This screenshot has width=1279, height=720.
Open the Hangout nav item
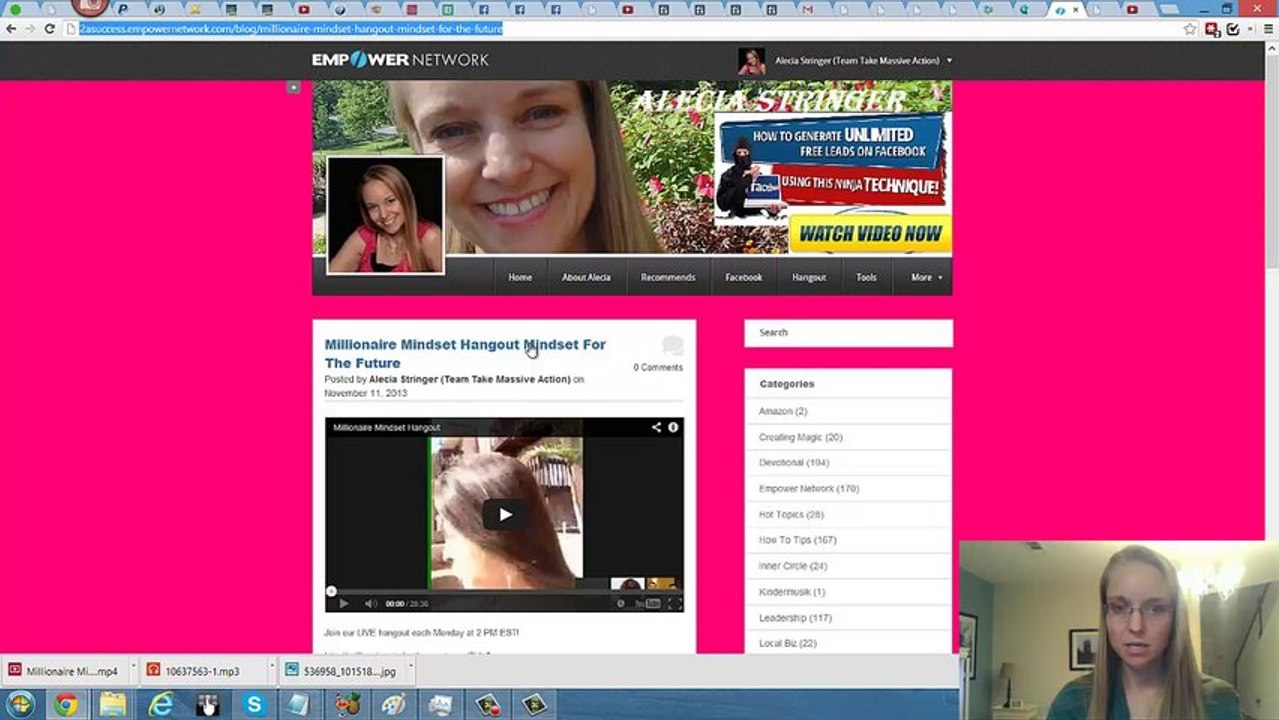pyautogui.click(x=809, y=277)
